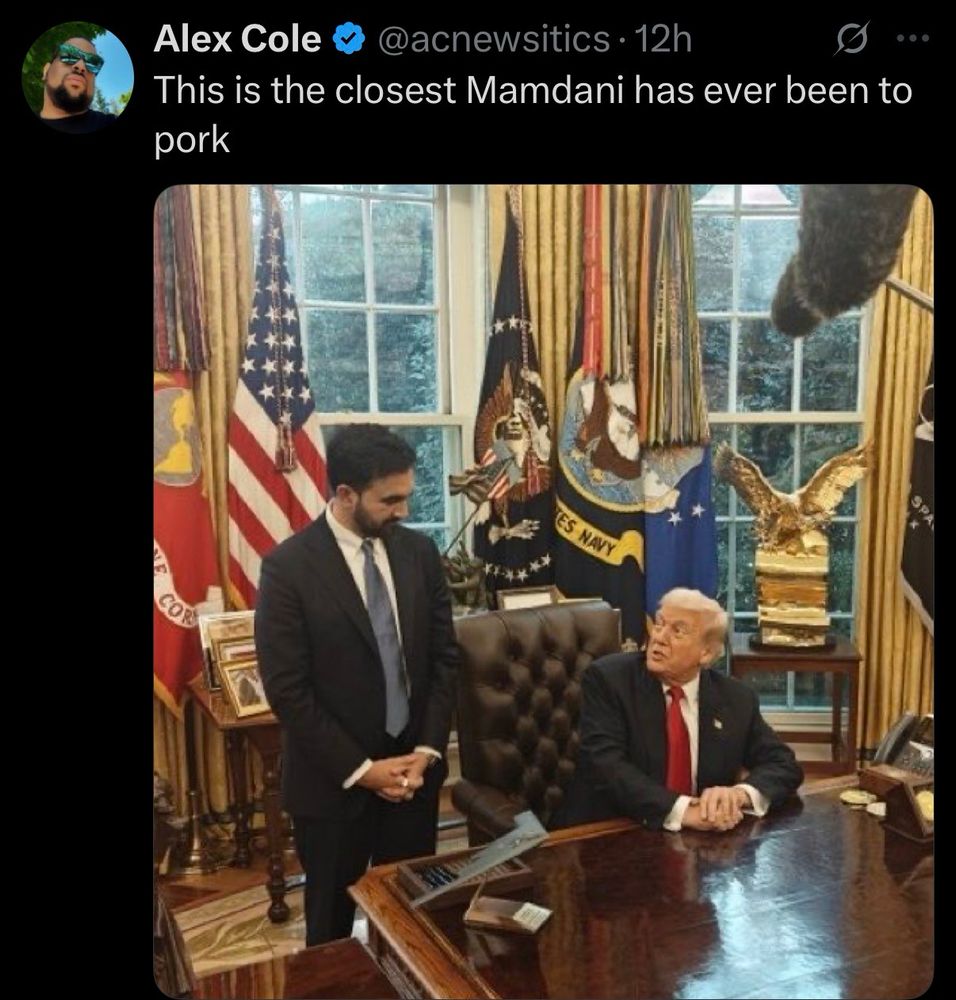Open the attached Oval Office photo
Viewport: 956px width, 1000px height.
point(543,591)
